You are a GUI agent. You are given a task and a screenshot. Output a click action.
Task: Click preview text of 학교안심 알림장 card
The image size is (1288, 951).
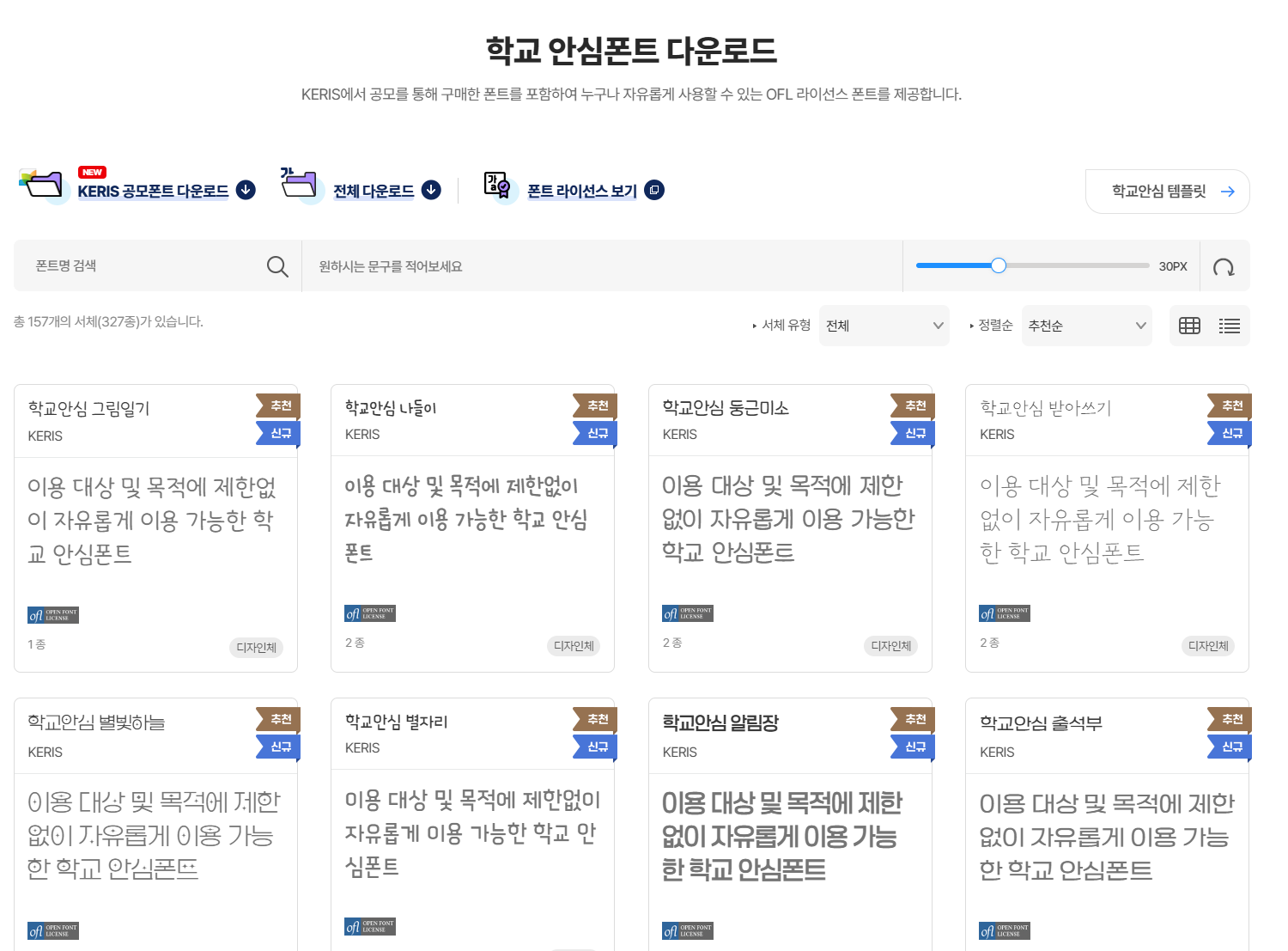(782, 836)
